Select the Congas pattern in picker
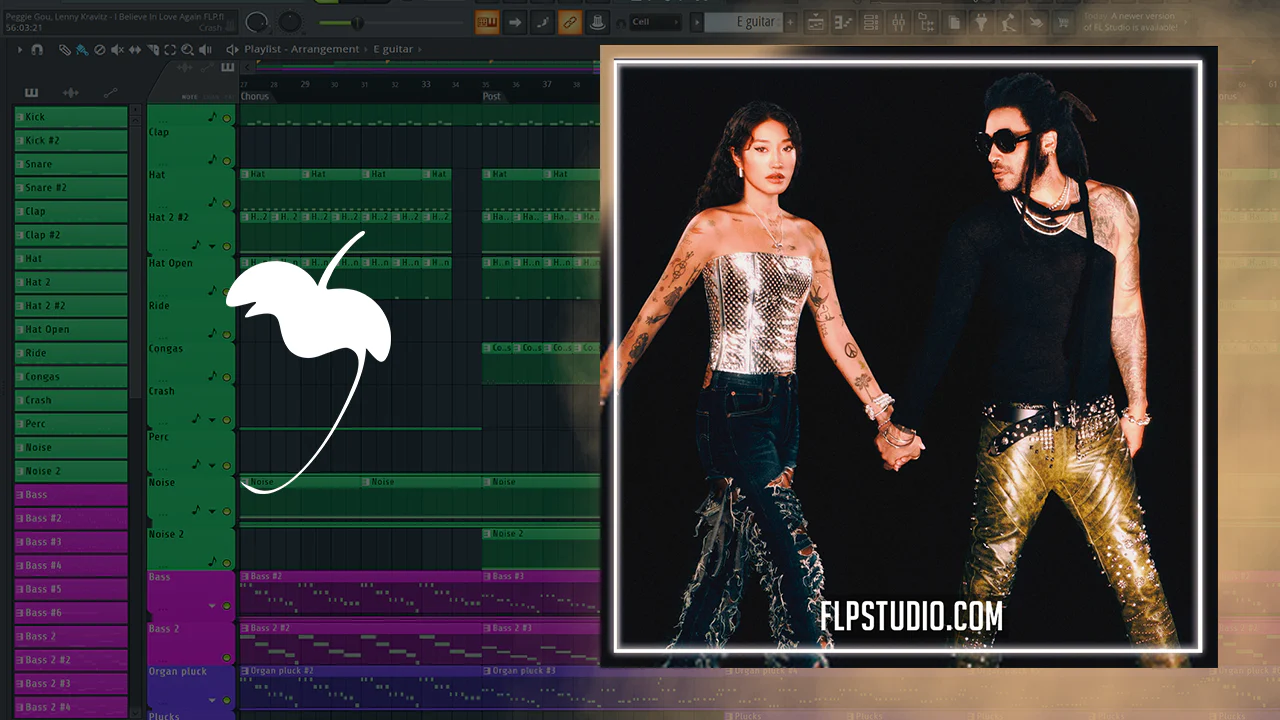 (71, 377)
